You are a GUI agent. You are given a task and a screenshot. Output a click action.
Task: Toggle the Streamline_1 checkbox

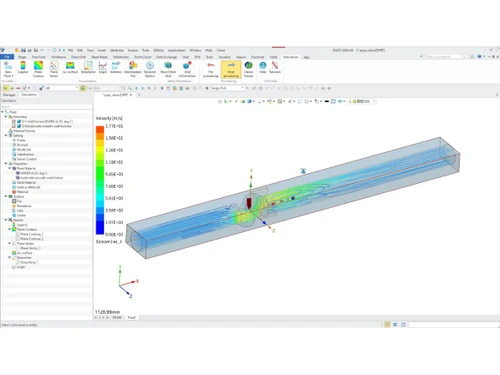point(18,262)
